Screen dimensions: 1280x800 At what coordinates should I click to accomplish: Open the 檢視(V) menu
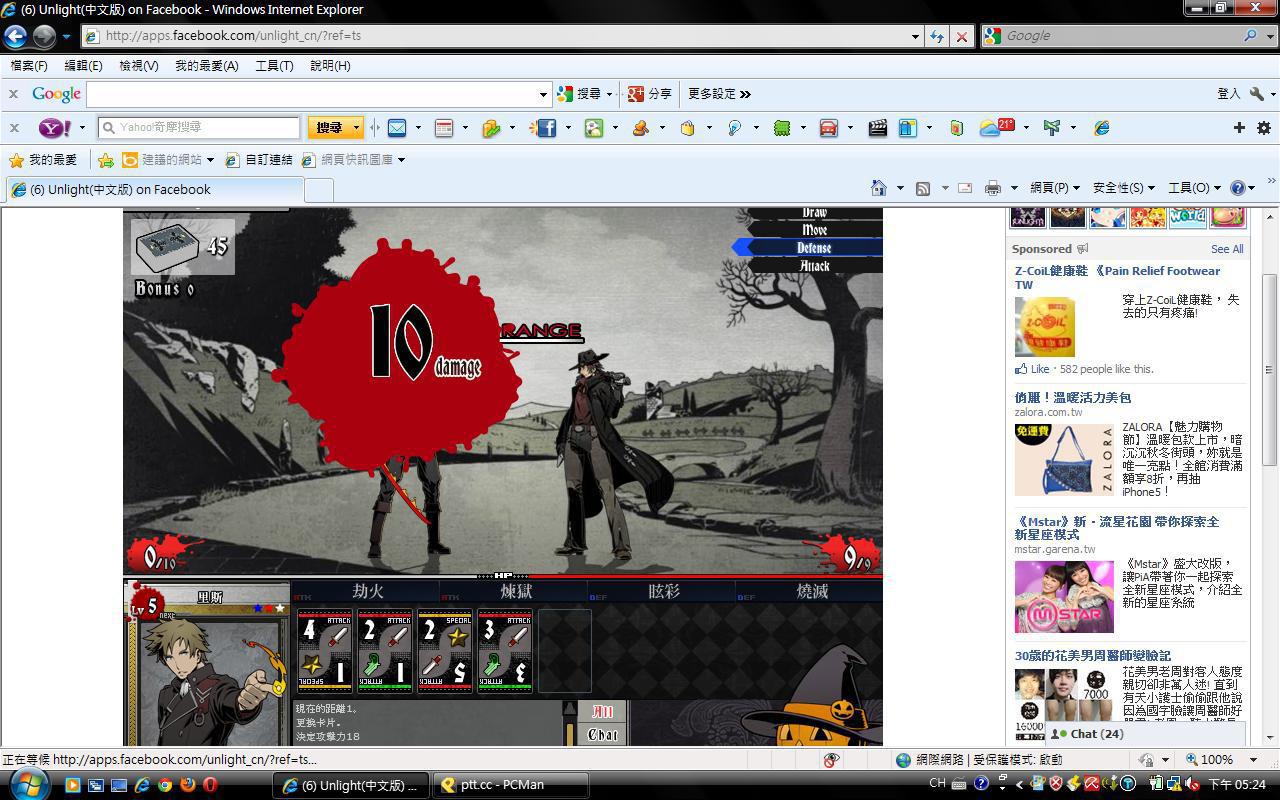(138, 66)
